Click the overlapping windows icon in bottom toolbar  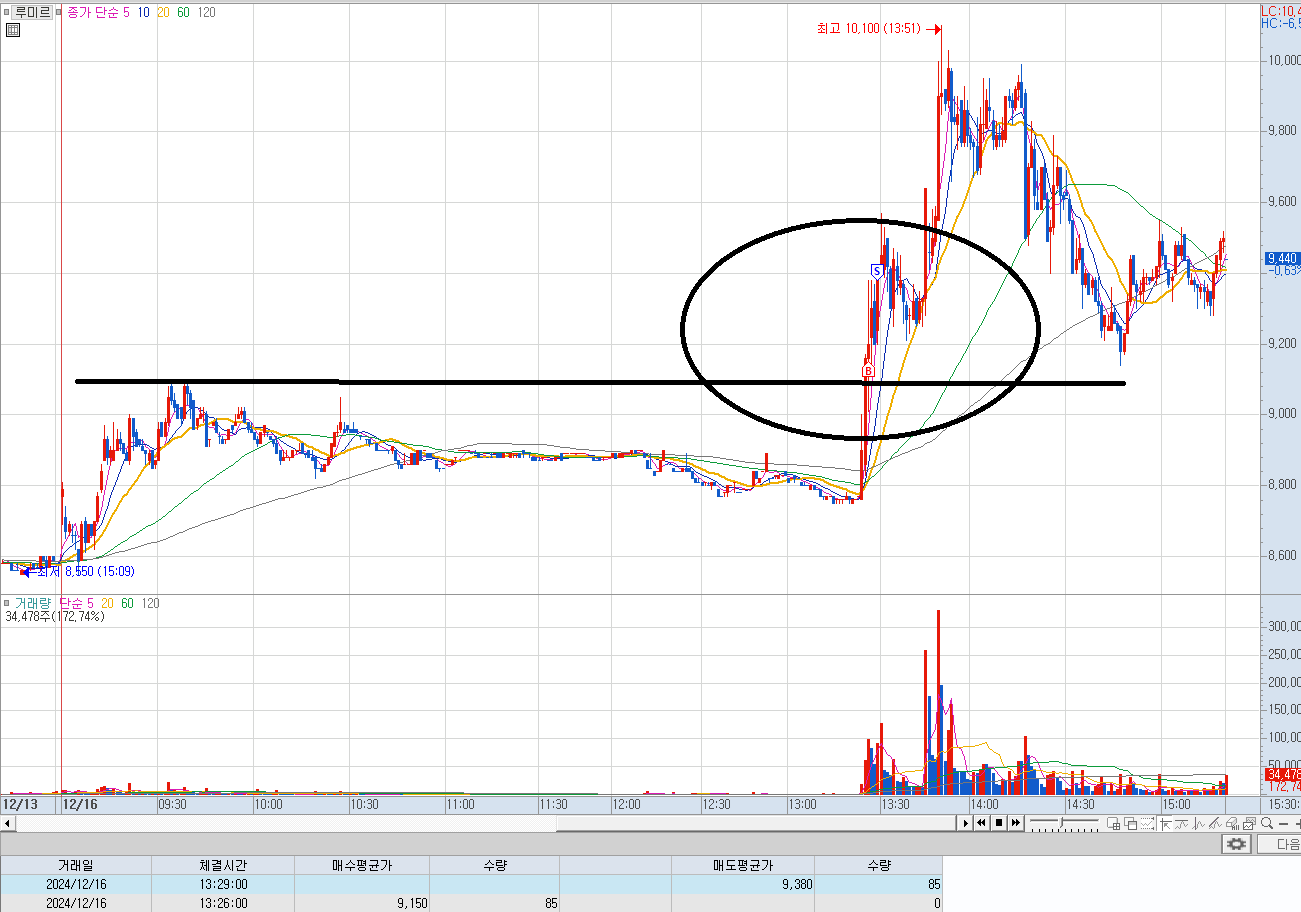[x=1131, y=823]
